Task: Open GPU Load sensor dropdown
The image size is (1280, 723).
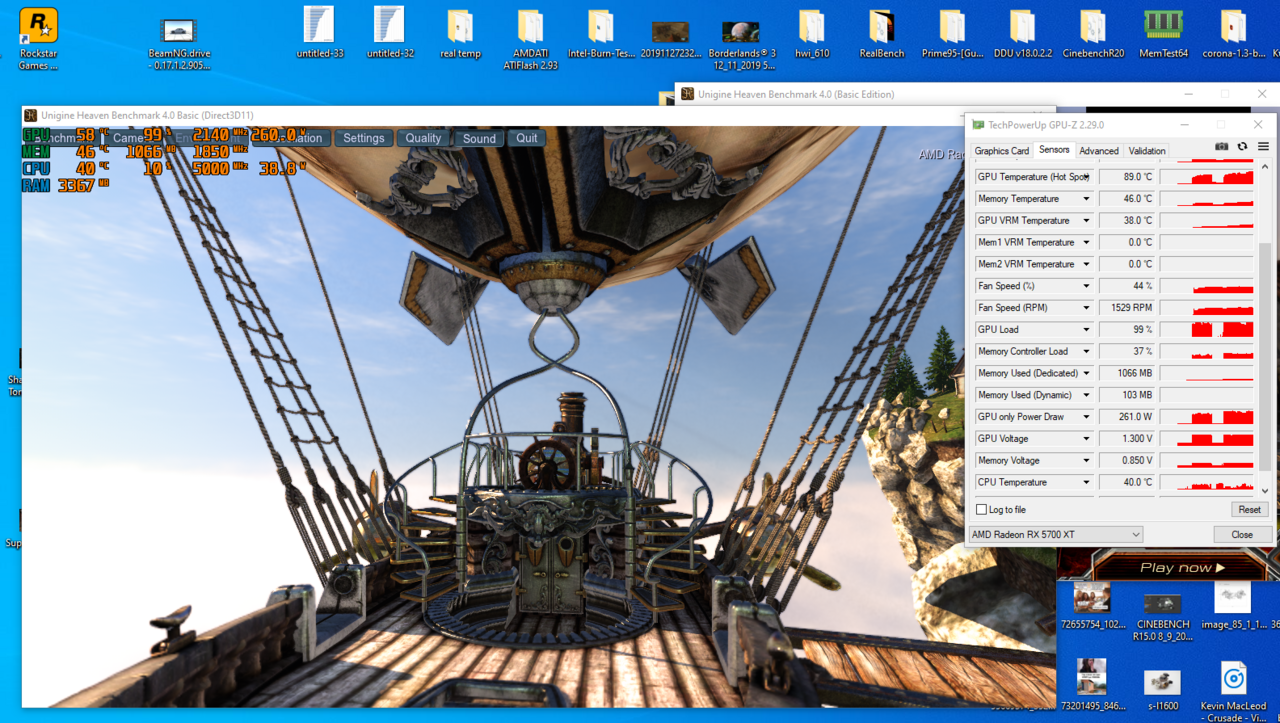Action: tap(1086, 330)
